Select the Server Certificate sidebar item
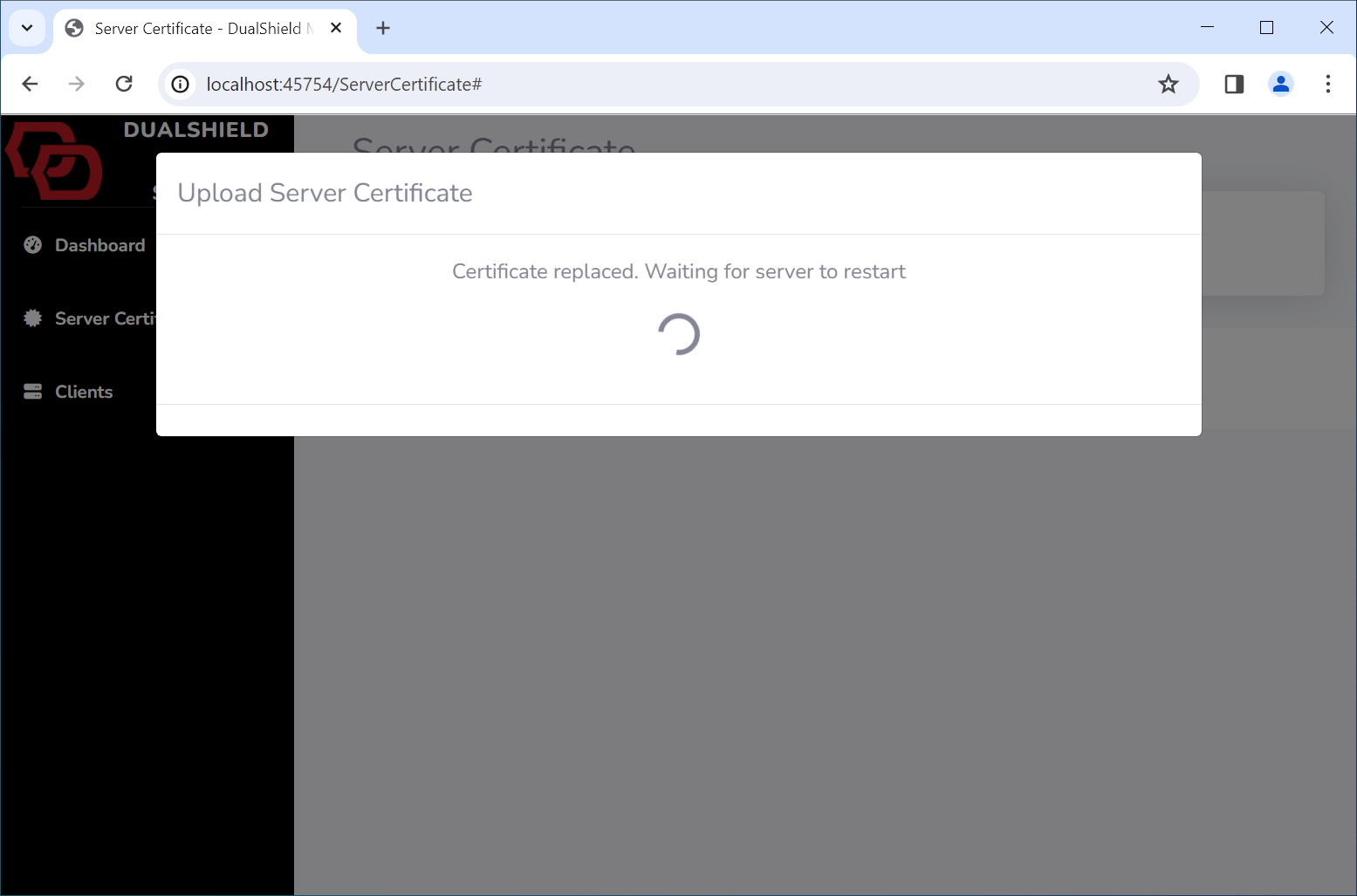The height and width of the screenshot is (896, 1357). pos(90,318)
